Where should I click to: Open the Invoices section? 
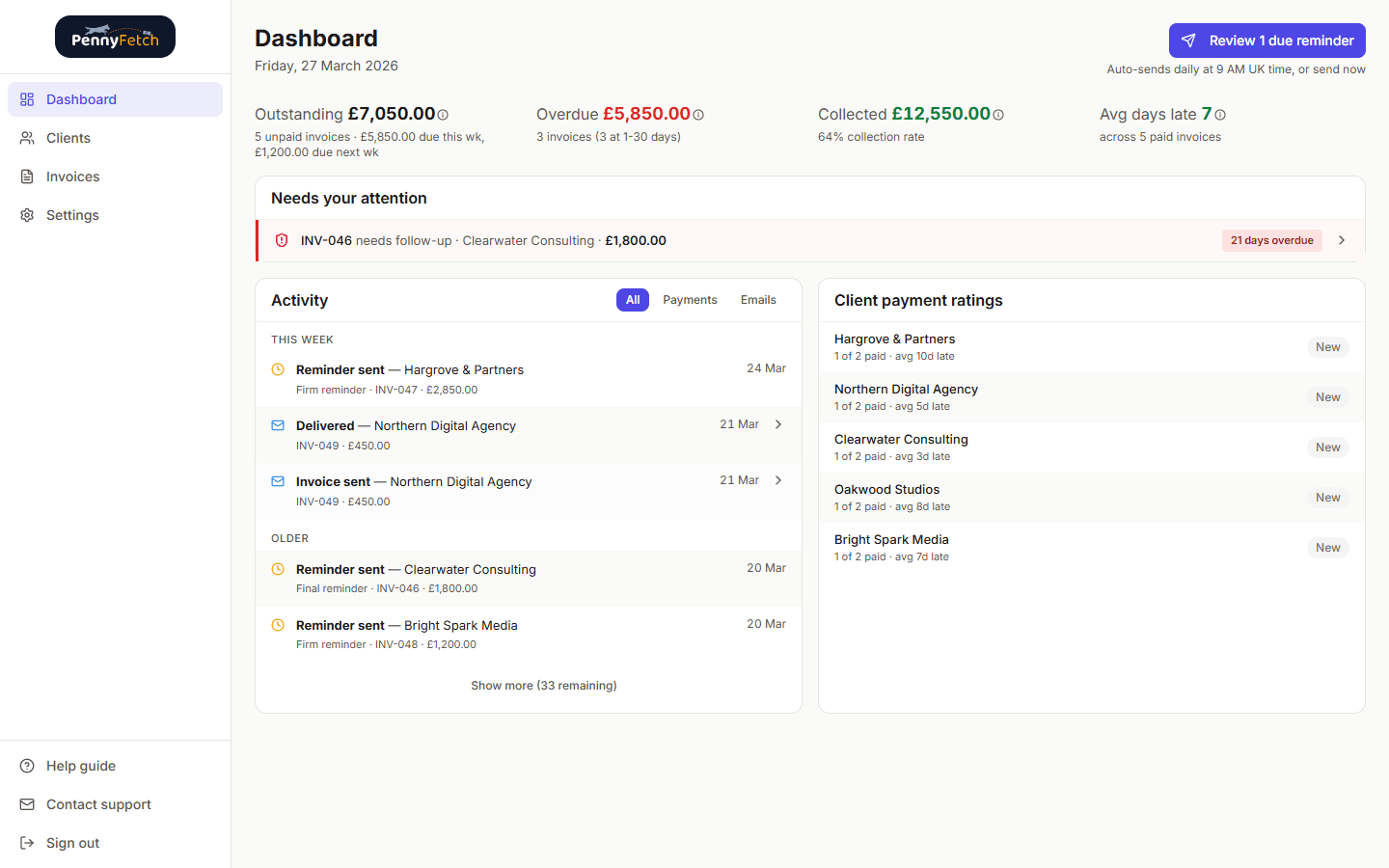click(x=72, y=176)
